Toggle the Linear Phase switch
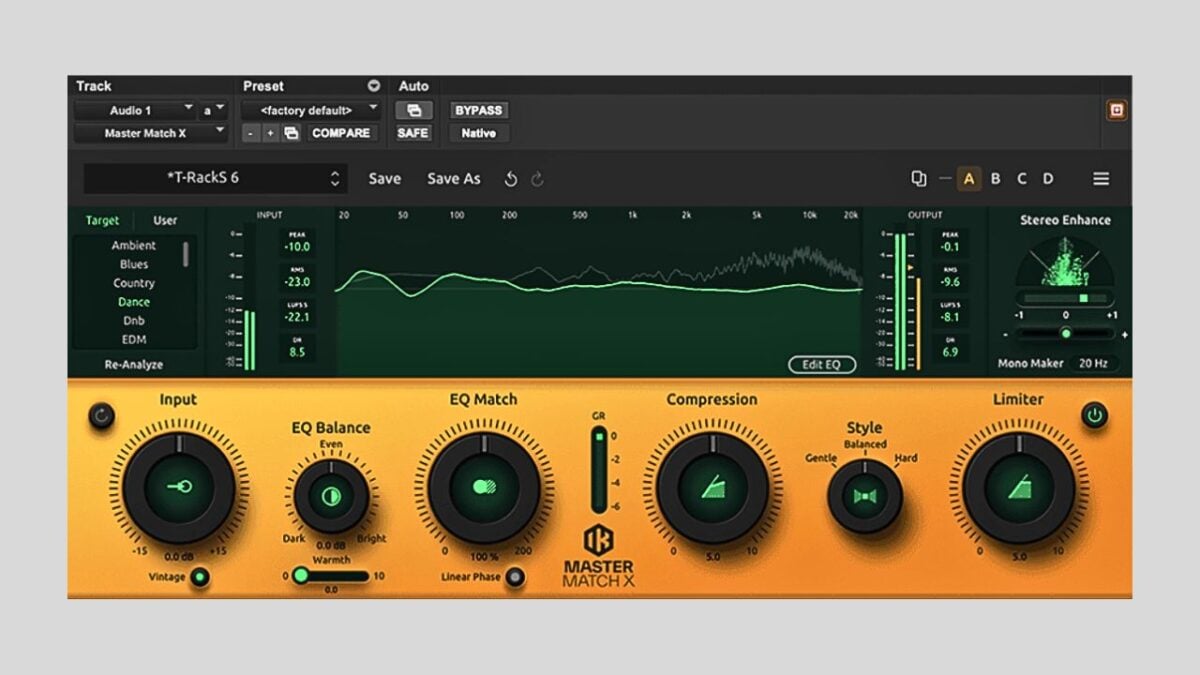Viewport: 1200px width, 675px height. [515, 577]
